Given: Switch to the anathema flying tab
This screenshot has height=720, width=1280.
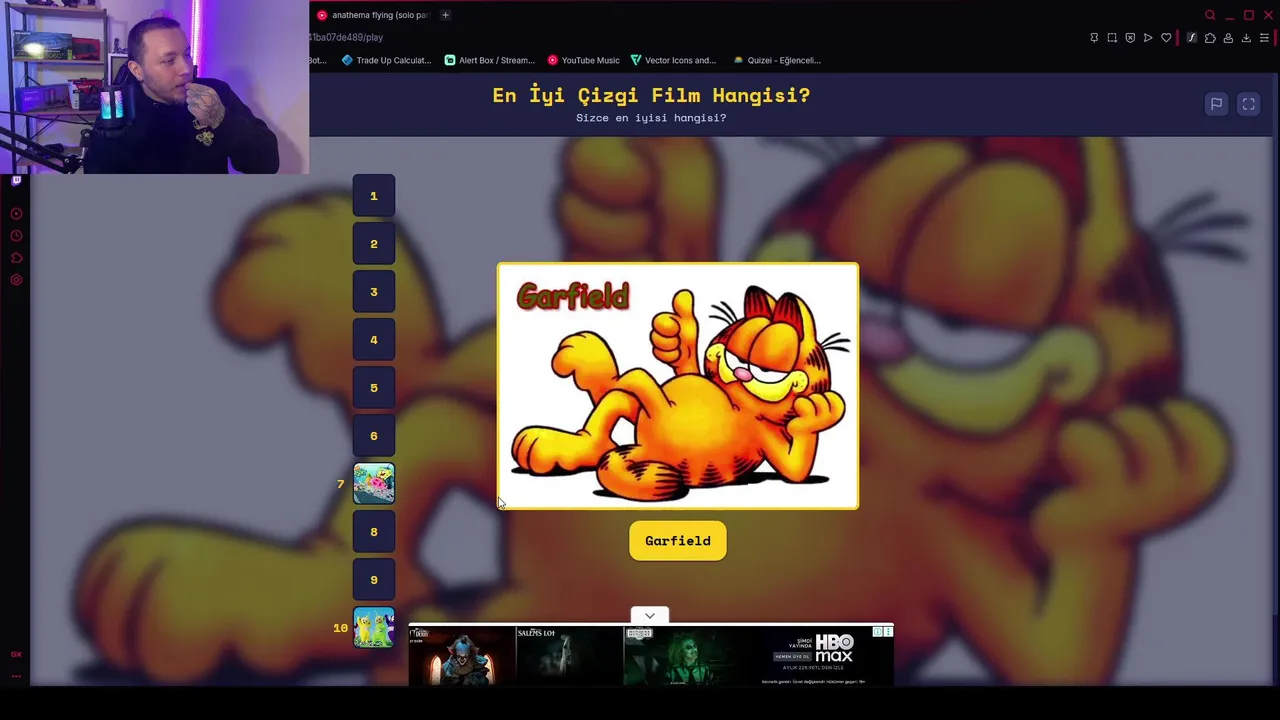Looking at the screenshot, I should tap(372, 15).
